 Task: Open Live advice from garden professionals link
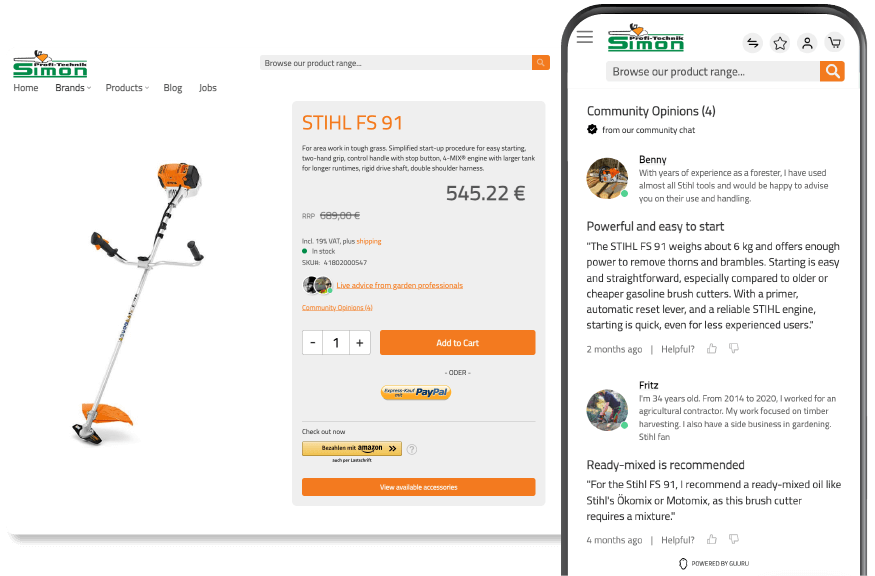[x=400, y=285]
